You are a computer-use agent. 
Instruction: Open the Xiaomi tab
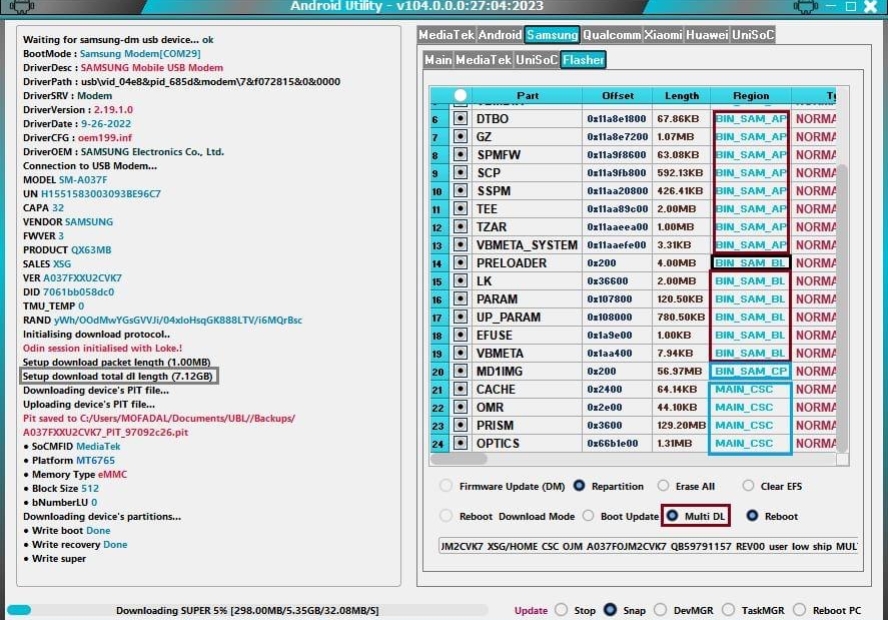[x=663, y=35]
